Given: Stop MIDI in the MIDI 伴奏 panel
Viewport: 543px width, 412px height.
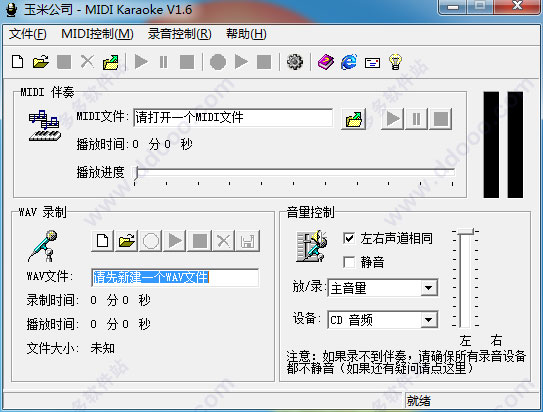Looking at the screenshot, I should coord(440,119).
